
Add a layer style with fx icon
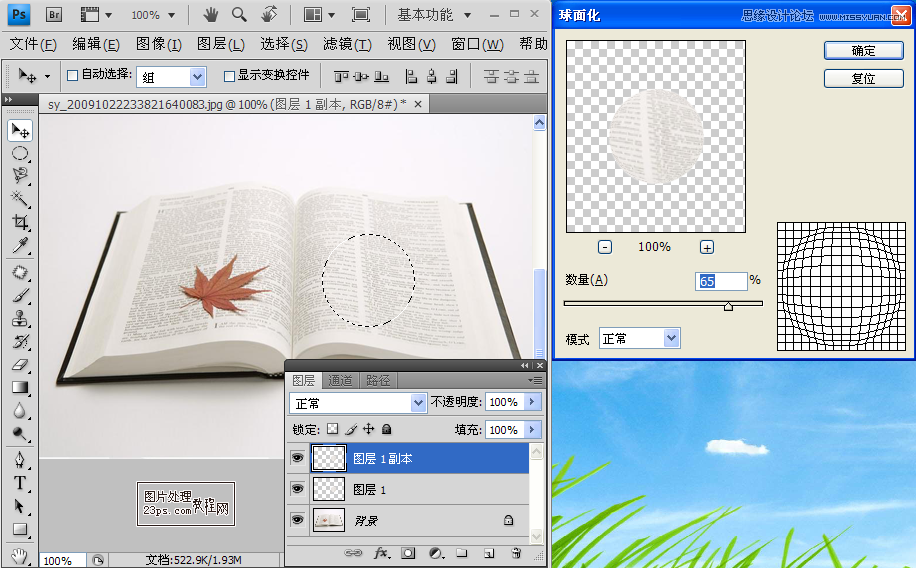pyautogui.click(x=382, y=553)
